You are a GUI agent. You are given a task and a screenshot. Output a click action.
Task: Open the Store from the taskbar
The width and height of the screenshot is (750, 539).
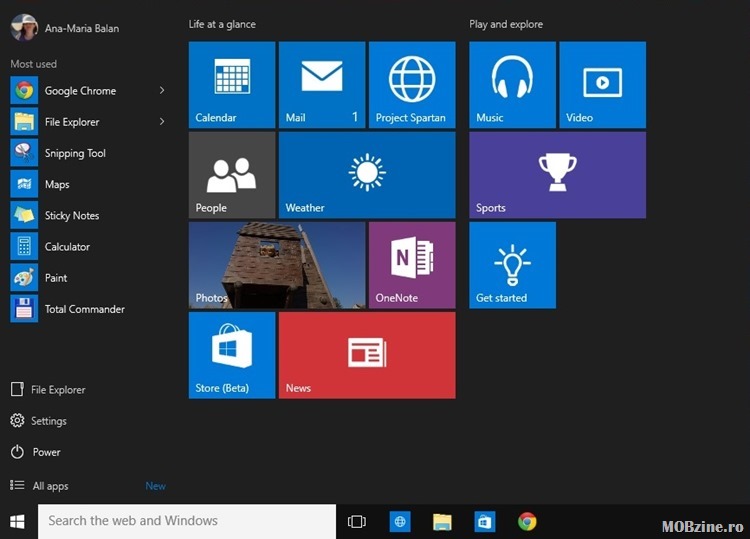point(485,521)
